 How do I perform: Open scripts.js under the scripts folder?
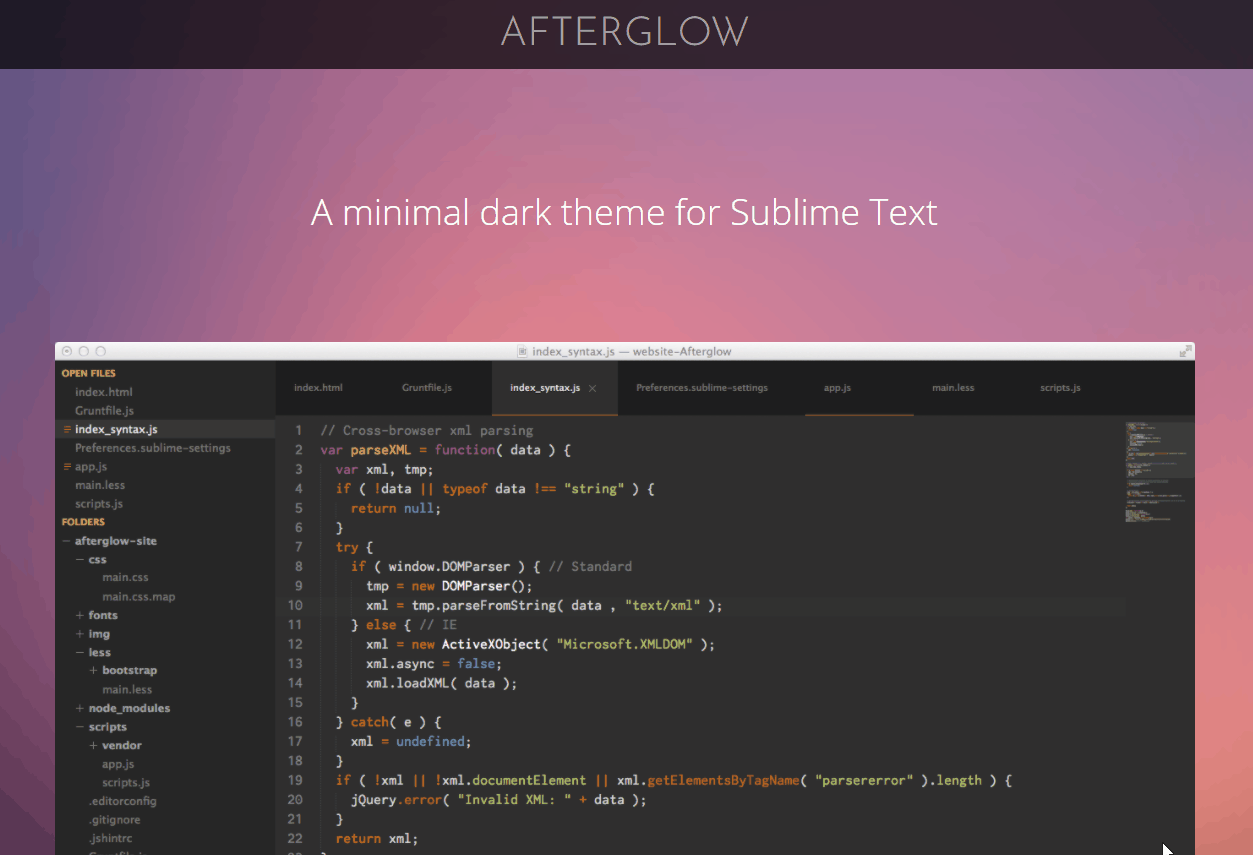126,782
